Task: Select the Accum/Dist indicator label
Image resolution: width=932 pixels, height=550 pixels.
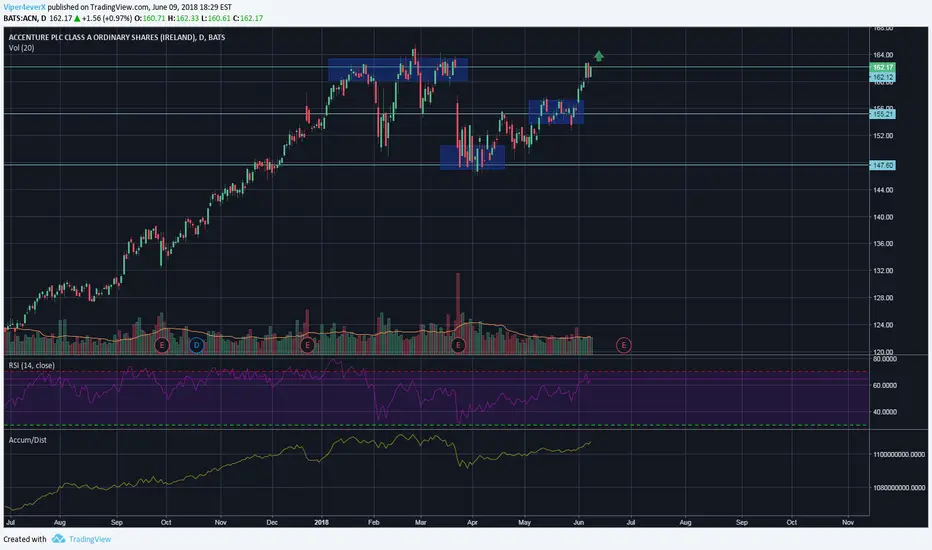Action: coord(27,440)
